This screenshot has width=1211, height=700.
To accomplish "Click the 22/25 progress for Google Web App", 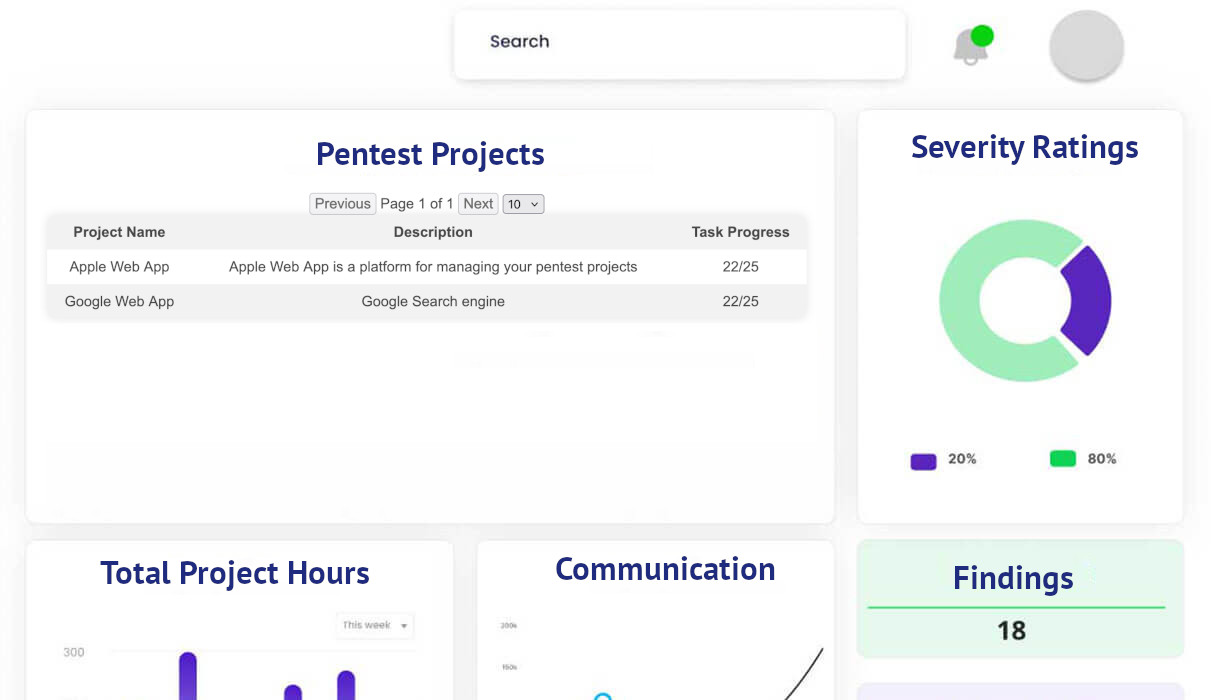I will 740,301.
